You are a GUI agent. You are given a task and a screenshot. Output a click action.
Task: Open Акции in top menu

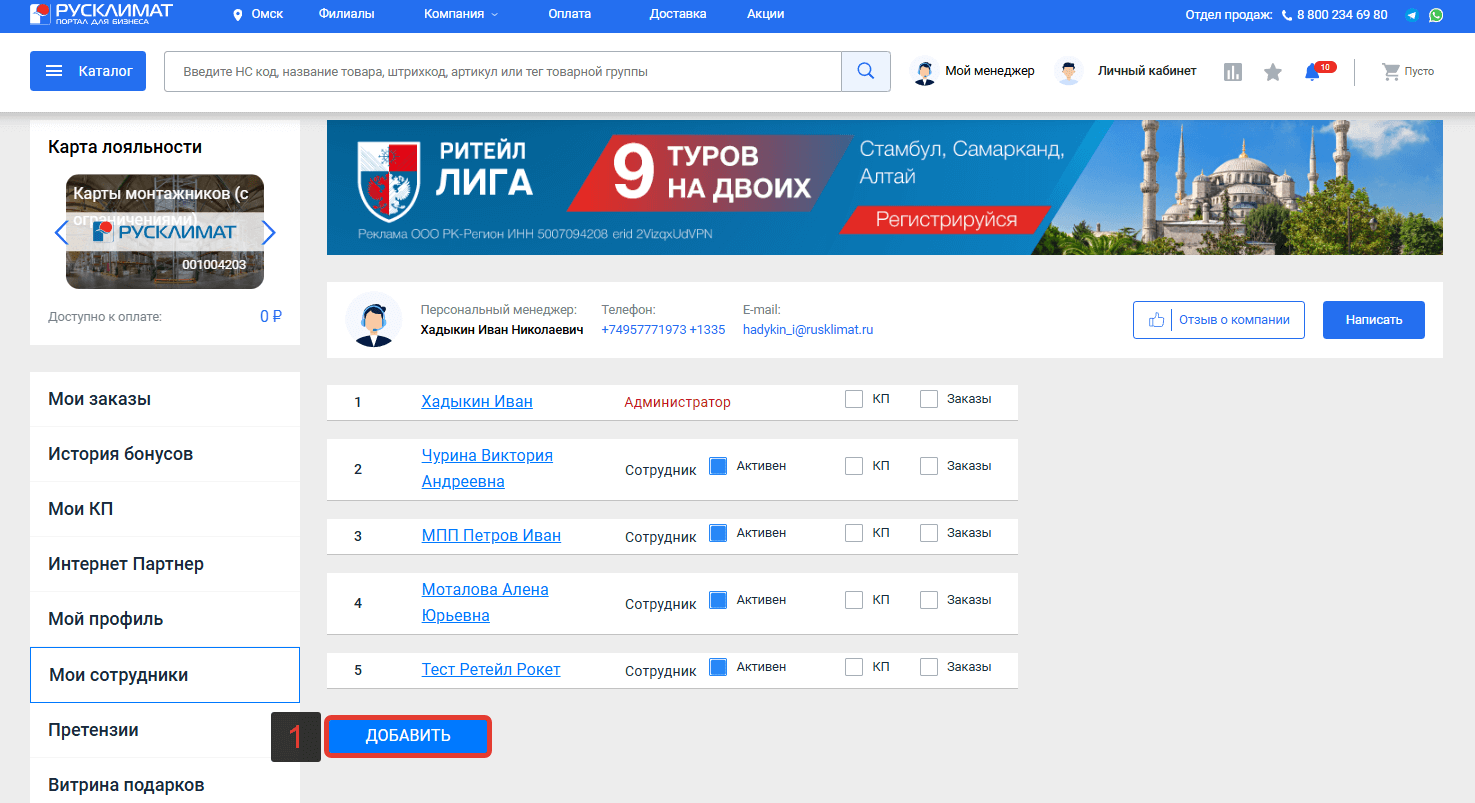pos(765,14)
